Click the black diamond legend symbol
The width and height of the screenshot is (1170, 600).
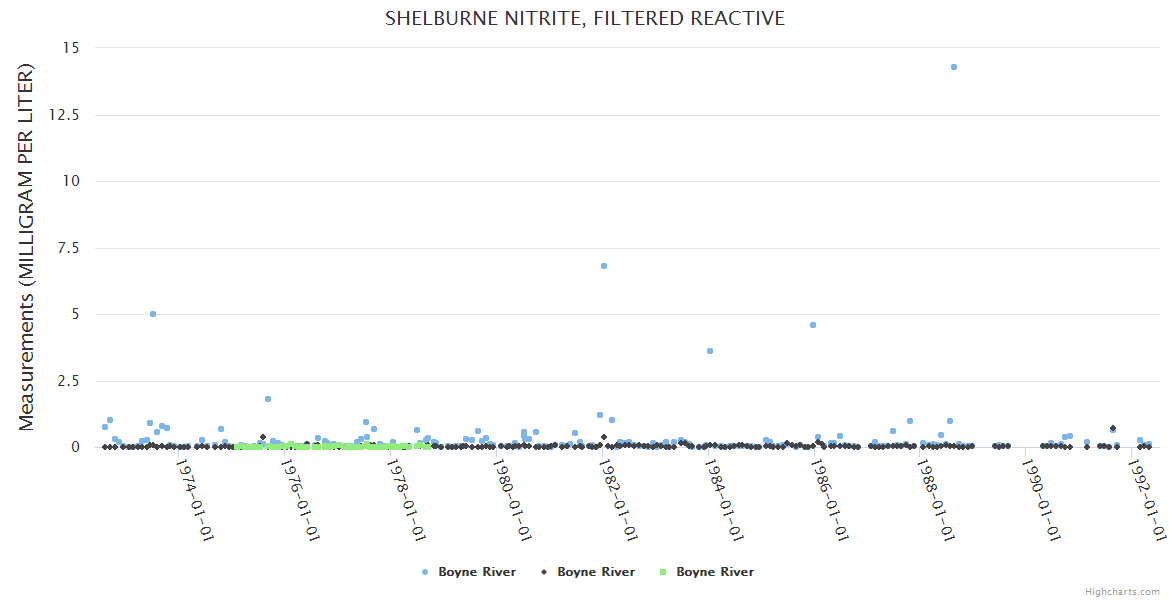pos(544,572)
